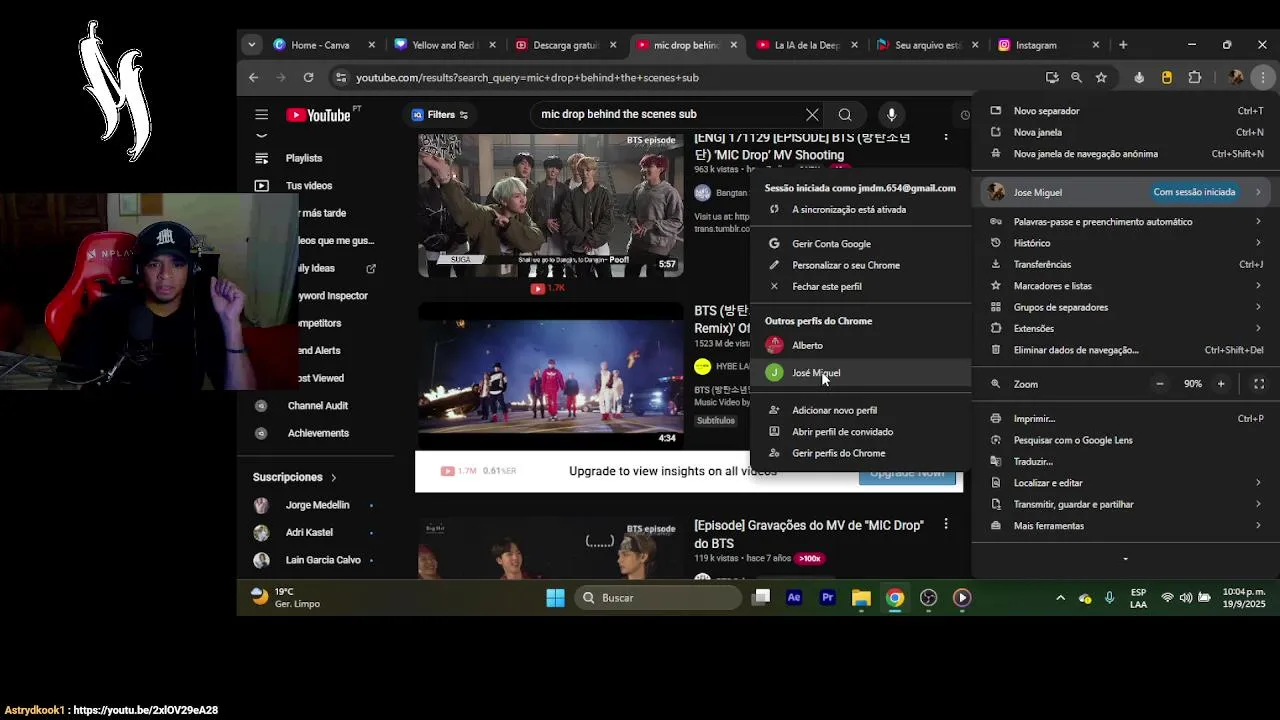This screenshot has width=1280, height=720.
Task: Choose Fechar este perfil
Action: (861, 286)
